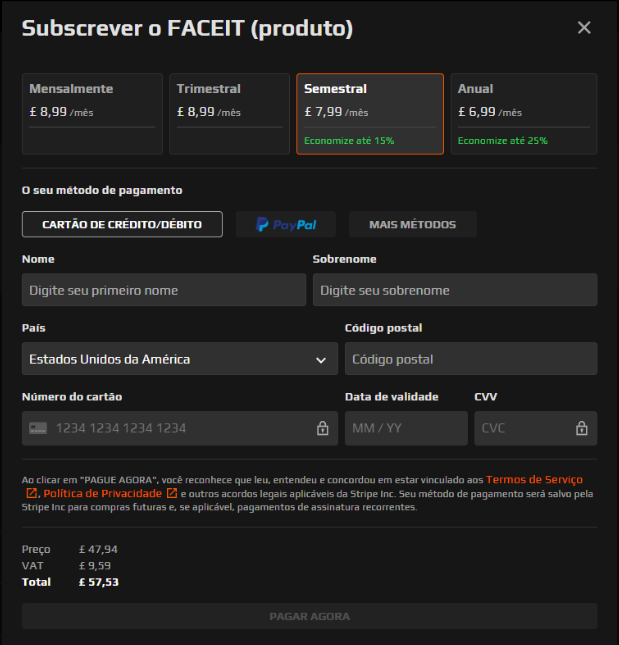Click the lock icon in CVV field
The width and height of the screenshot is (619, 645).
(581, 428)
